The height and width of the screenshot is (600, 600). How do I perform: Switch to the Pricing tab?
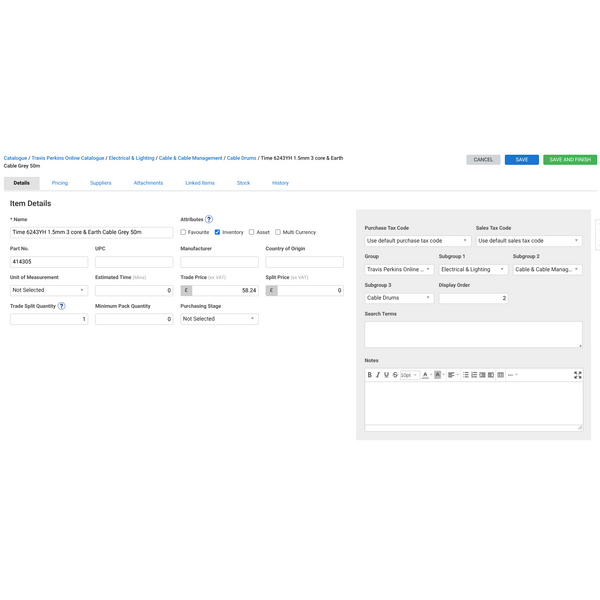pyautogui.click(x=60, y=183)
